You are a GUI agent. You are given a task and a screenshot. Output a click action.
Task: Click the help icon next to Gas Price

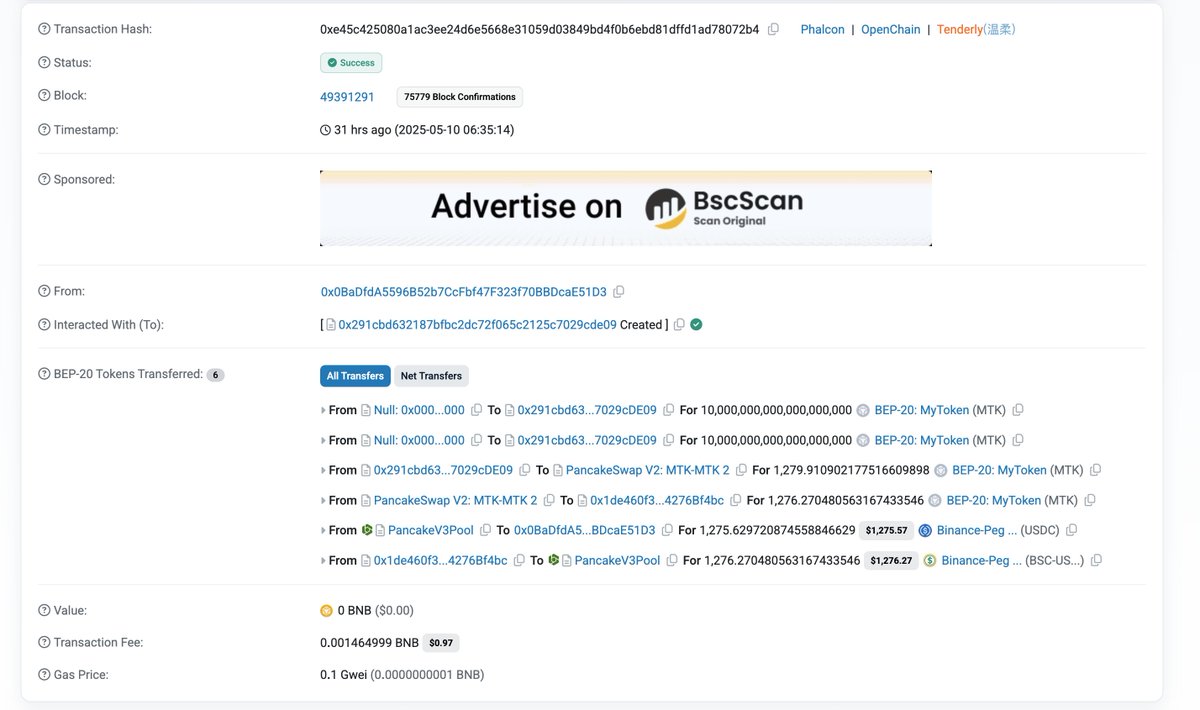[x=44, y=675]
